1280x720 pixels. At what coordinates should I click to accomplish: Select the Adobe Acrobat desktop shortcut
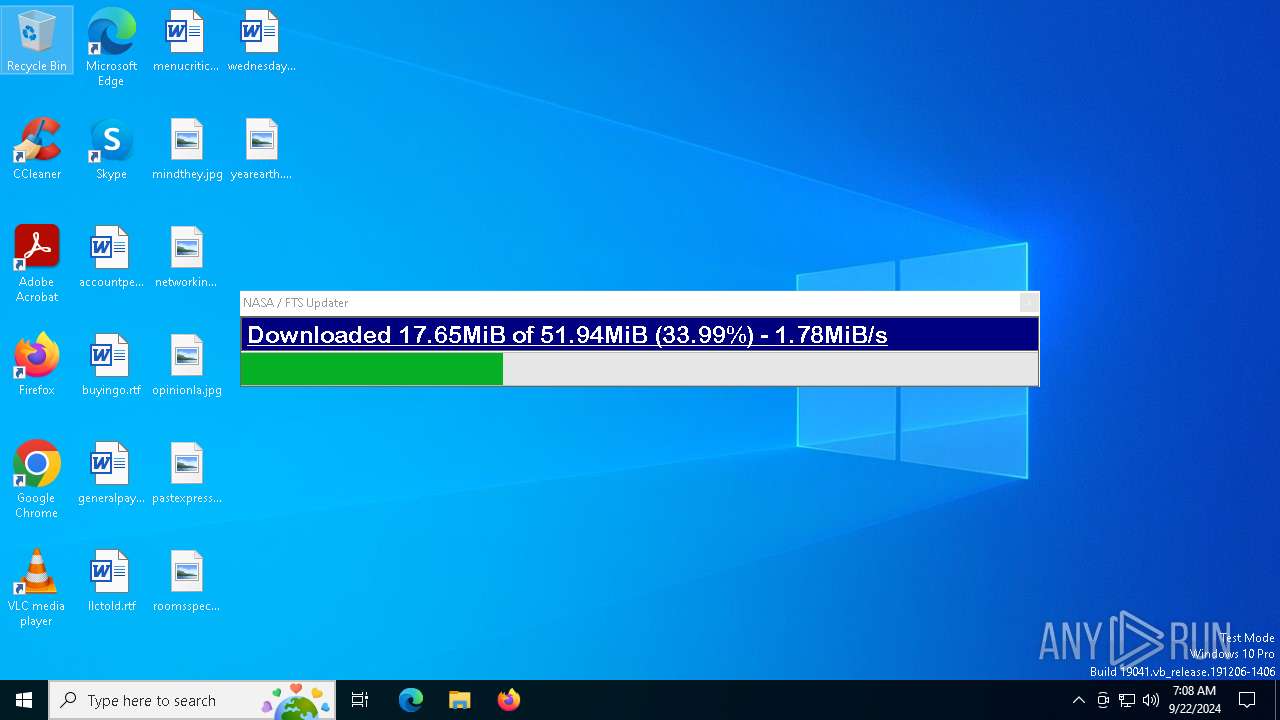coord(37,263)
